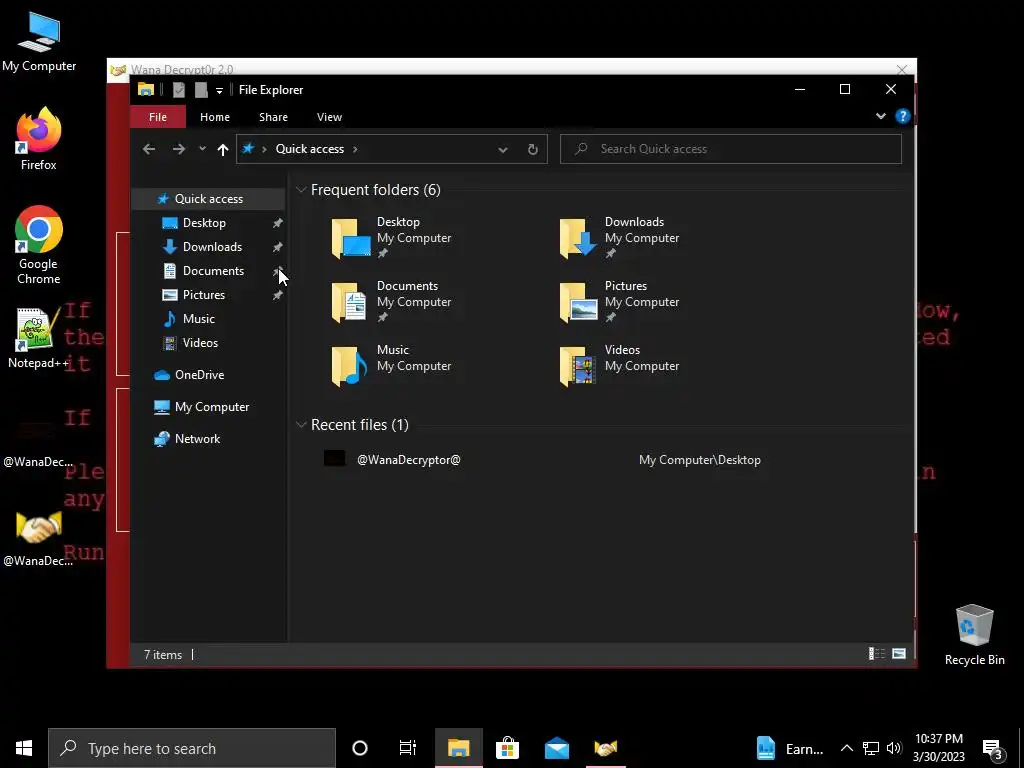This screenshot has height=768, width=1024.
Task: Select Downloads in the navigation pane
Action: pos(212,247)
